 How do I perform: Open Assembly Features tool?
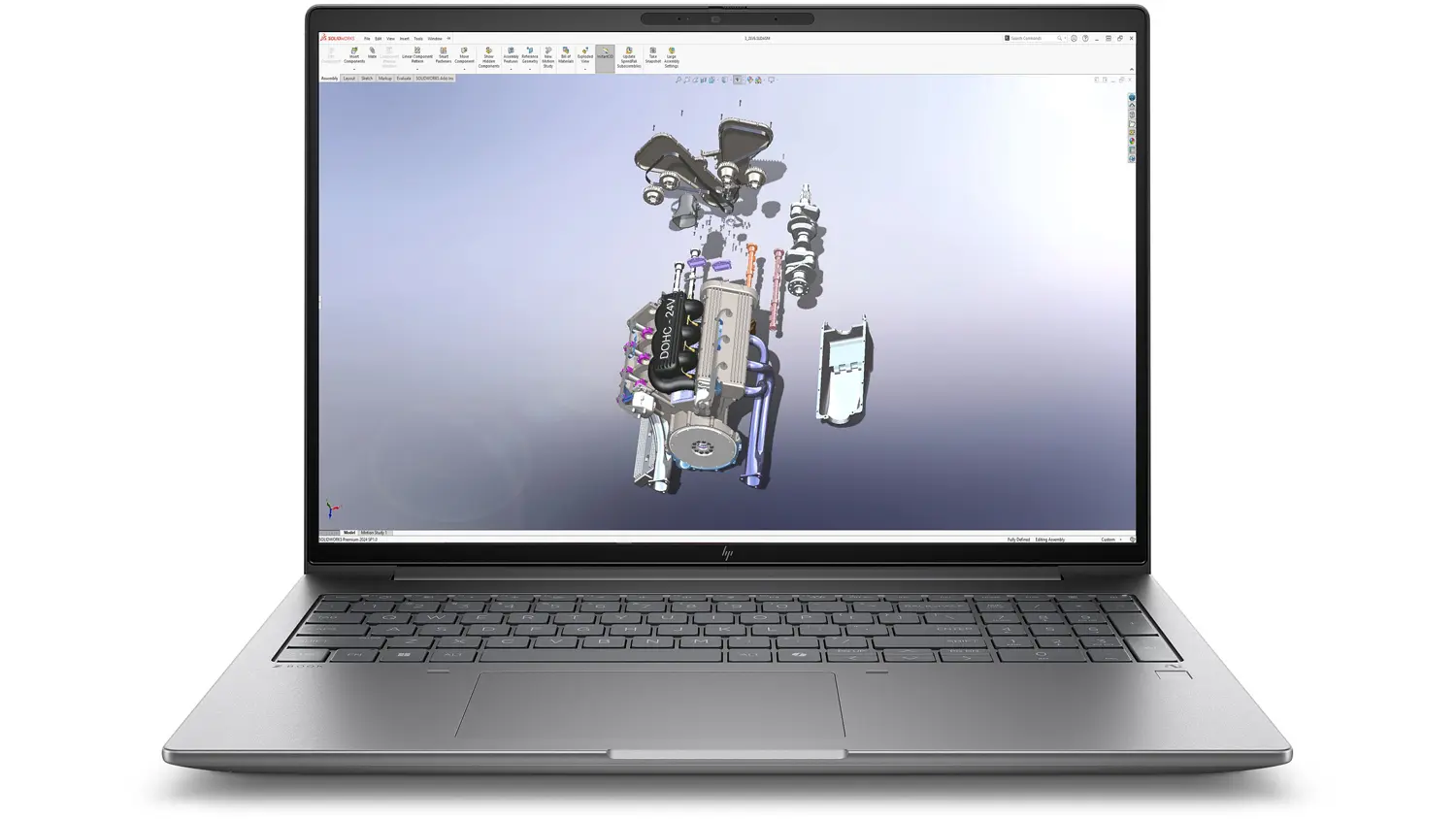(511, 55)
